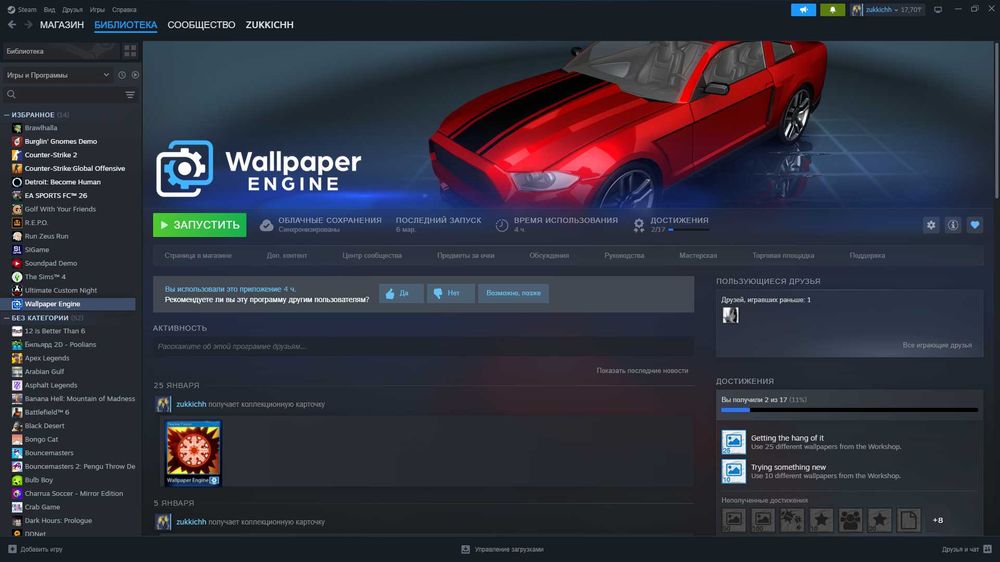Open Центр сообщества link
This screenshot has height=562, width=1000.
coord(372,255)
